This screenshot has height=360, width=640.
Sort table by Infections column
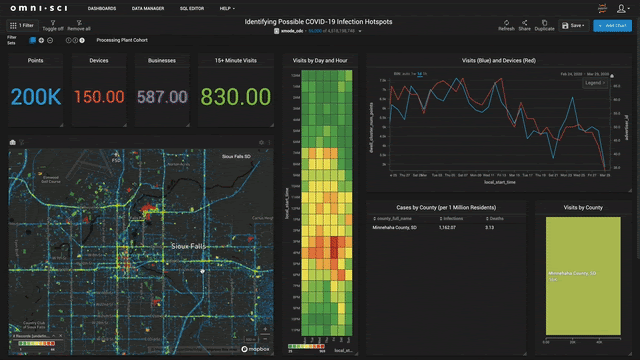point(451,218)
